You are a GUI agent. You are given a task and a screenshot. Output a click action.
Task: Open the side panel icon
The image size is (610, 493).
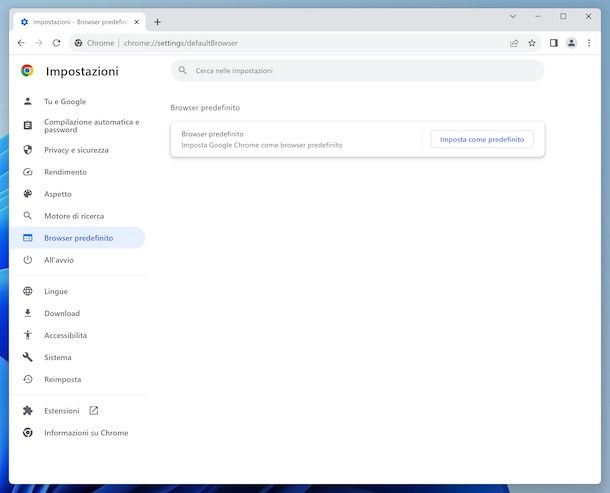pos(554,43)
